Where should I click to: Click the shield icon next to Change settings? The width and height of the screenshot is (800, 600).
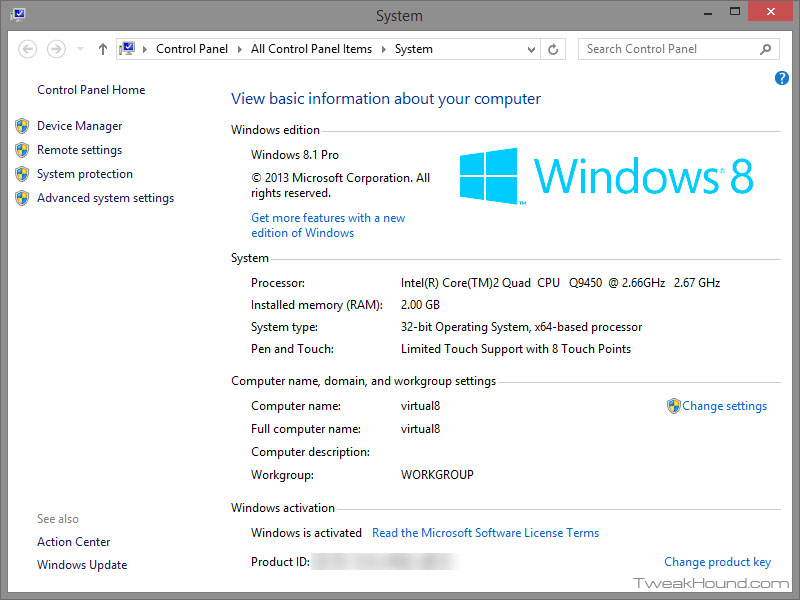click(x=674, y=406)
